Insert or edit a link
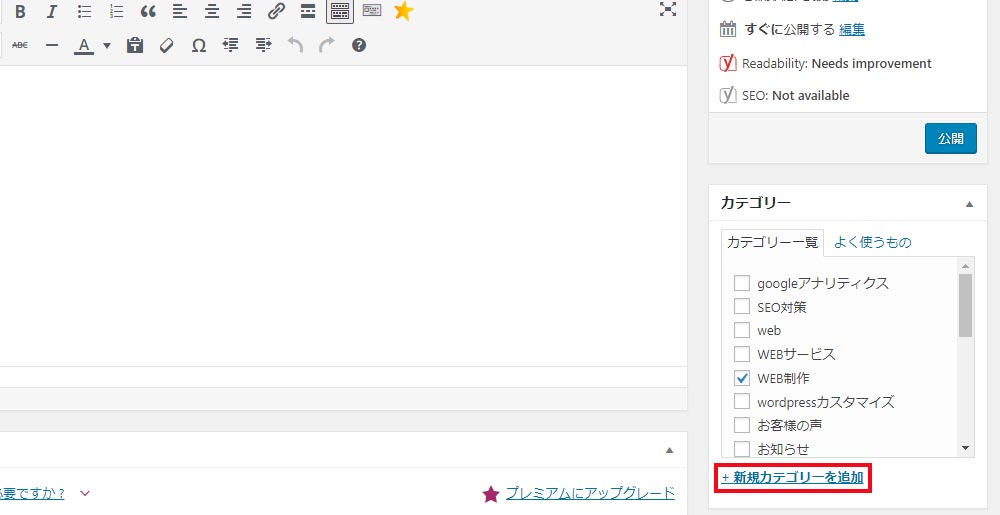Screen dimensions: 1000x515 pos(276,11)
